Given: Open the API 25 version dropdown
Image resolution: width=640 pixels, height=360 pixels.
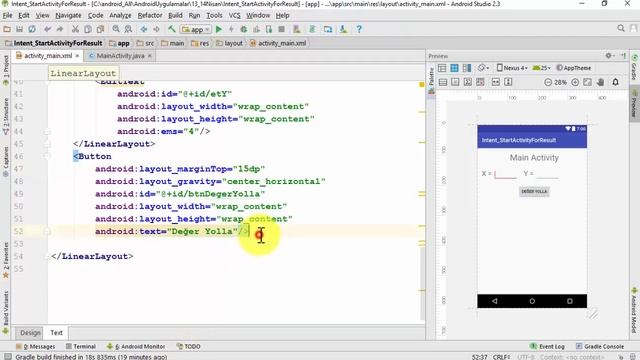Looking at the screenshot, I should (x=542, y=68).
